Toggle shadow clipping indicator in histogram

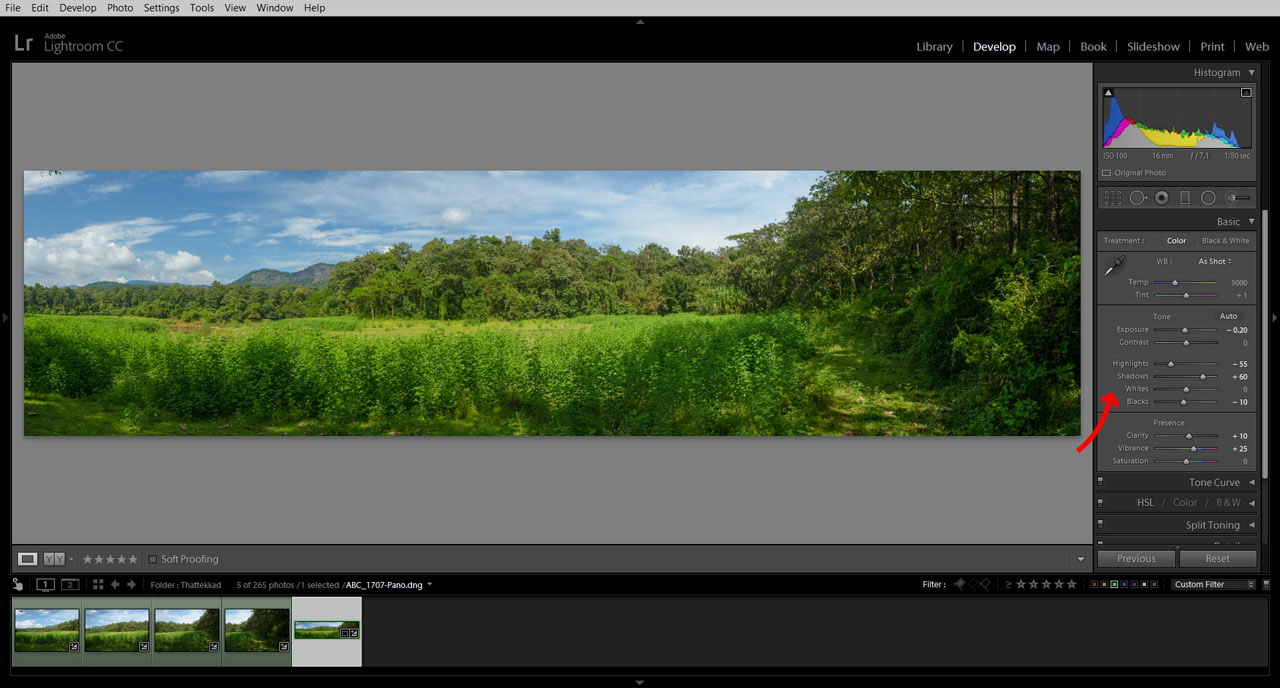tap(1108, 93)
